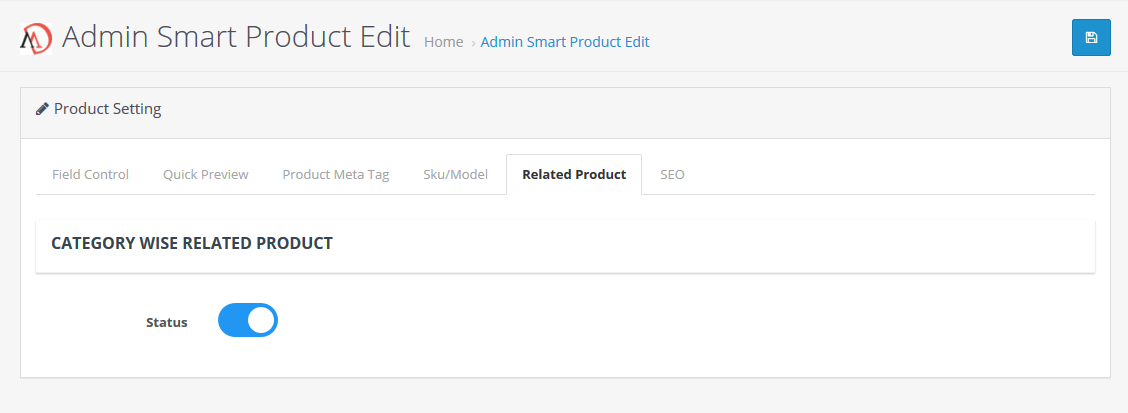
Task: Click the pencil icon beside Product Setting
Action: [42, 109]
